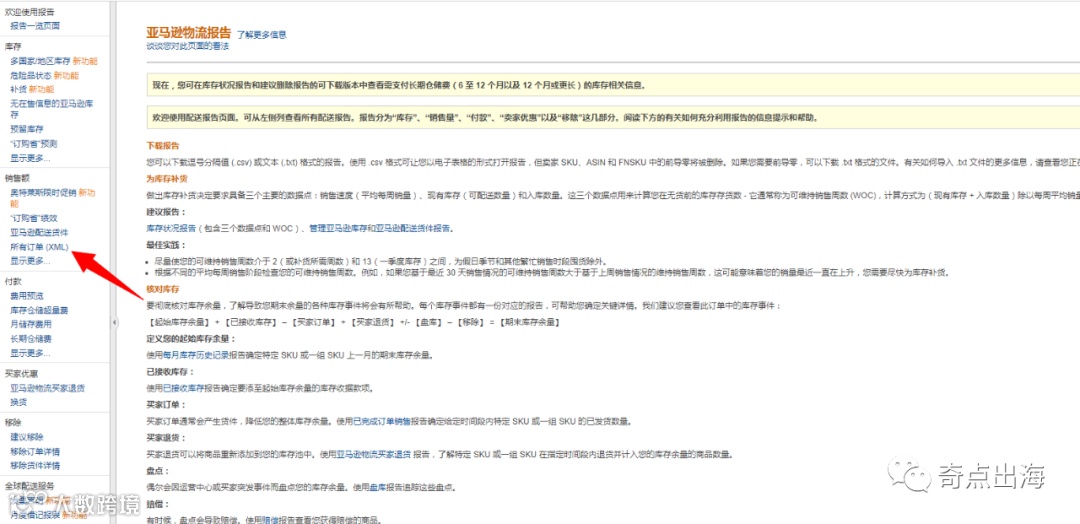Open 移除订单详情 report

(x=35, y=452)
